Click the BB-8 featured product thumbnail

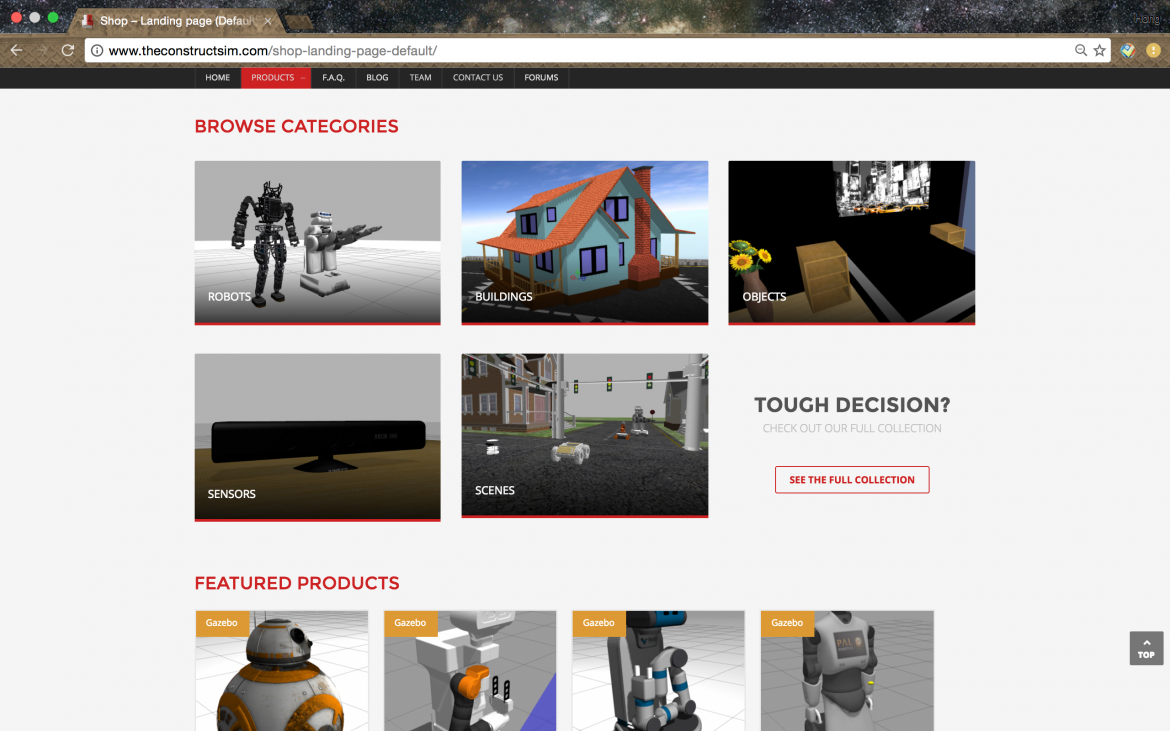tap(281, 670)
